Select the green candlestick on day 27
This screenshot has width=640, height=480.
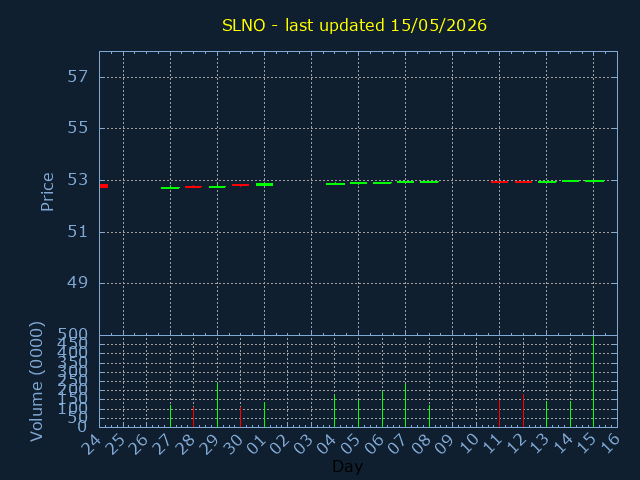click(x=170, y=188)
